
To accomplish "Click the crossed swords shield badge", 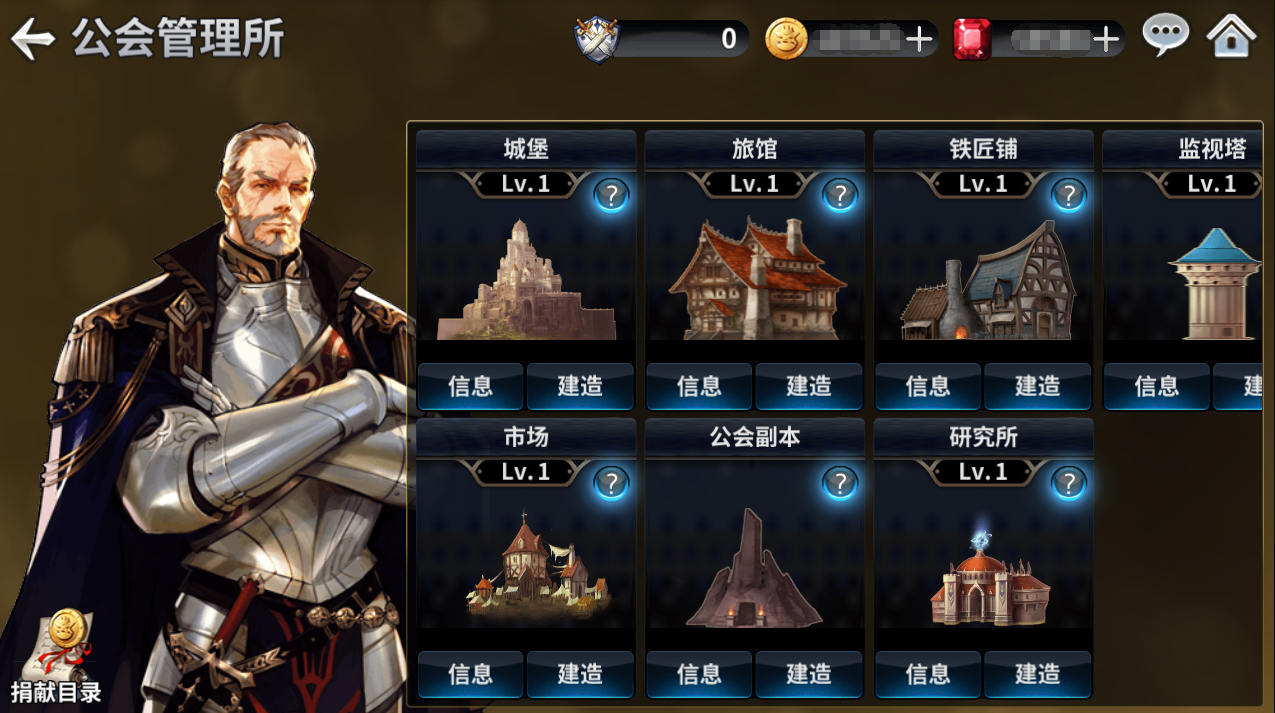I will 597,39.
